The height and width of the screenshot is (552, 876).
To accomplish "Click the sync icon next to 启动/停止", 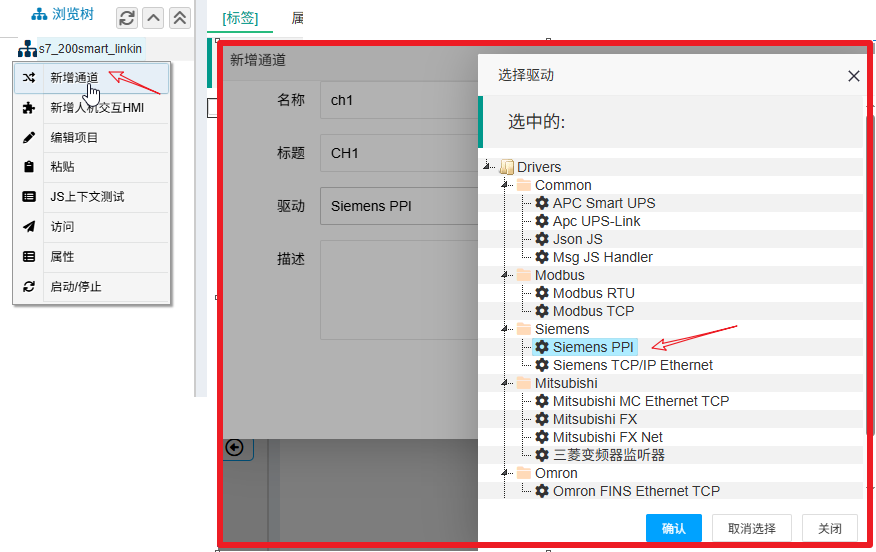I will (x=28, y=287).
